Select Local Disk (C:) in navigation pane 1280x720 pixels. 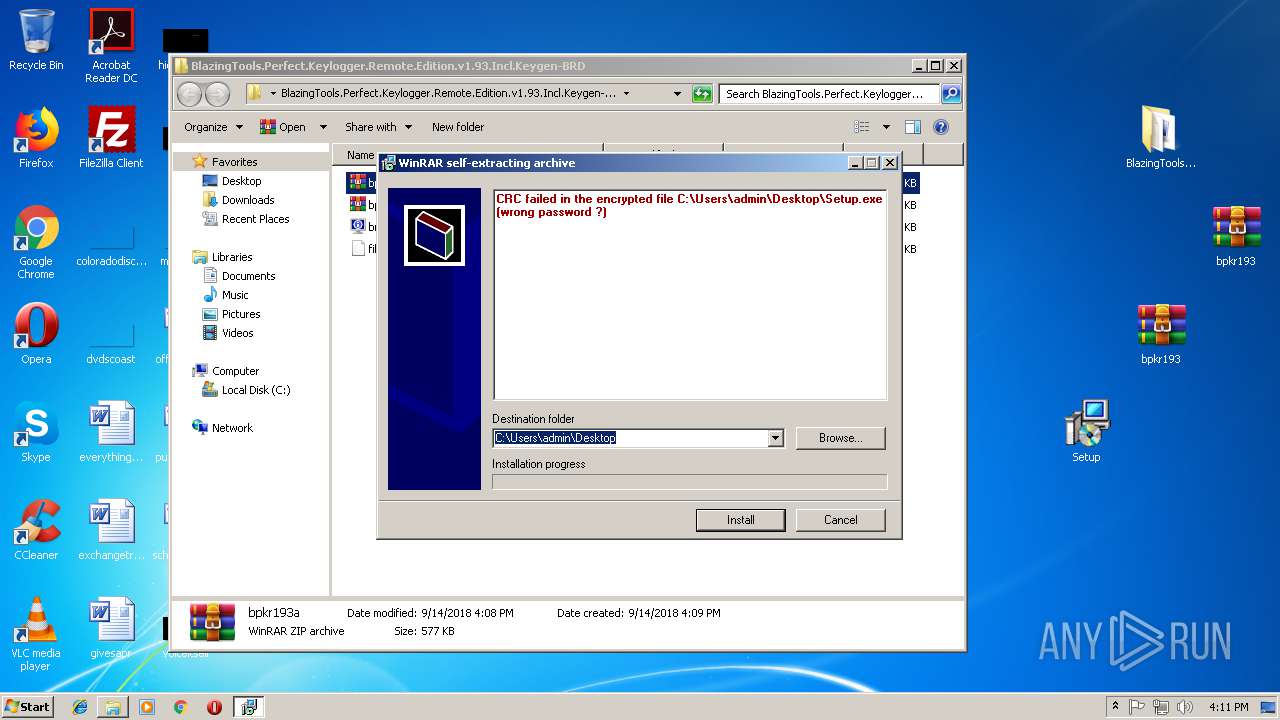pos(256,390)
